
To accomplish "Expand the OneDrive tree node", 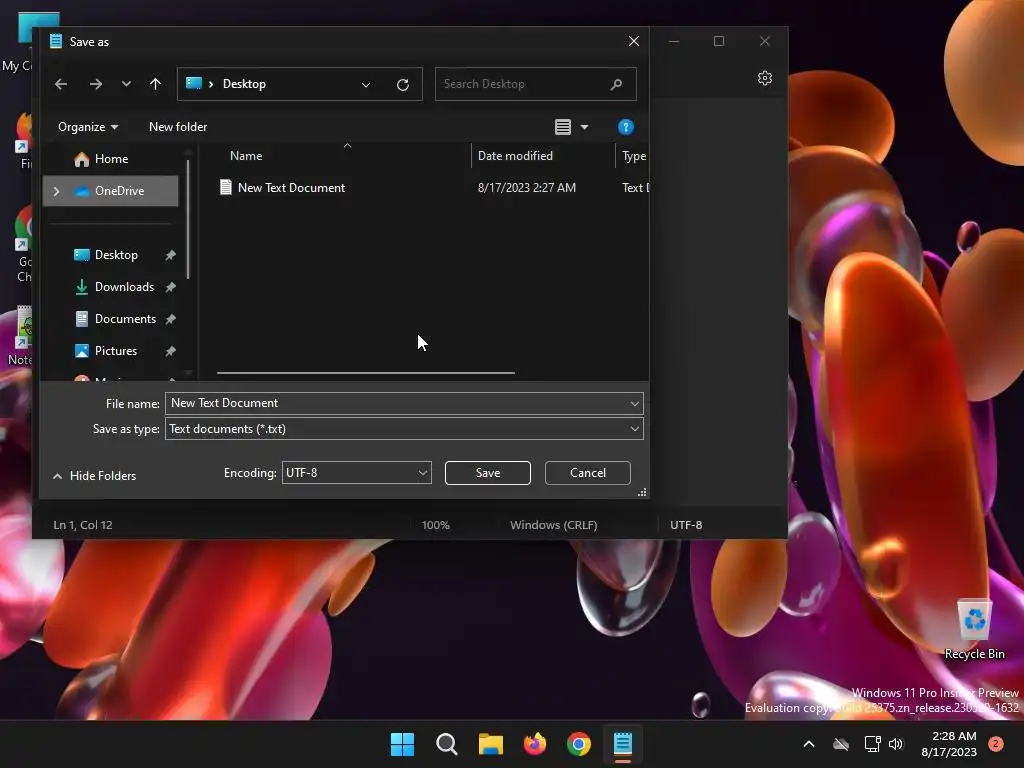I will 56,191.
